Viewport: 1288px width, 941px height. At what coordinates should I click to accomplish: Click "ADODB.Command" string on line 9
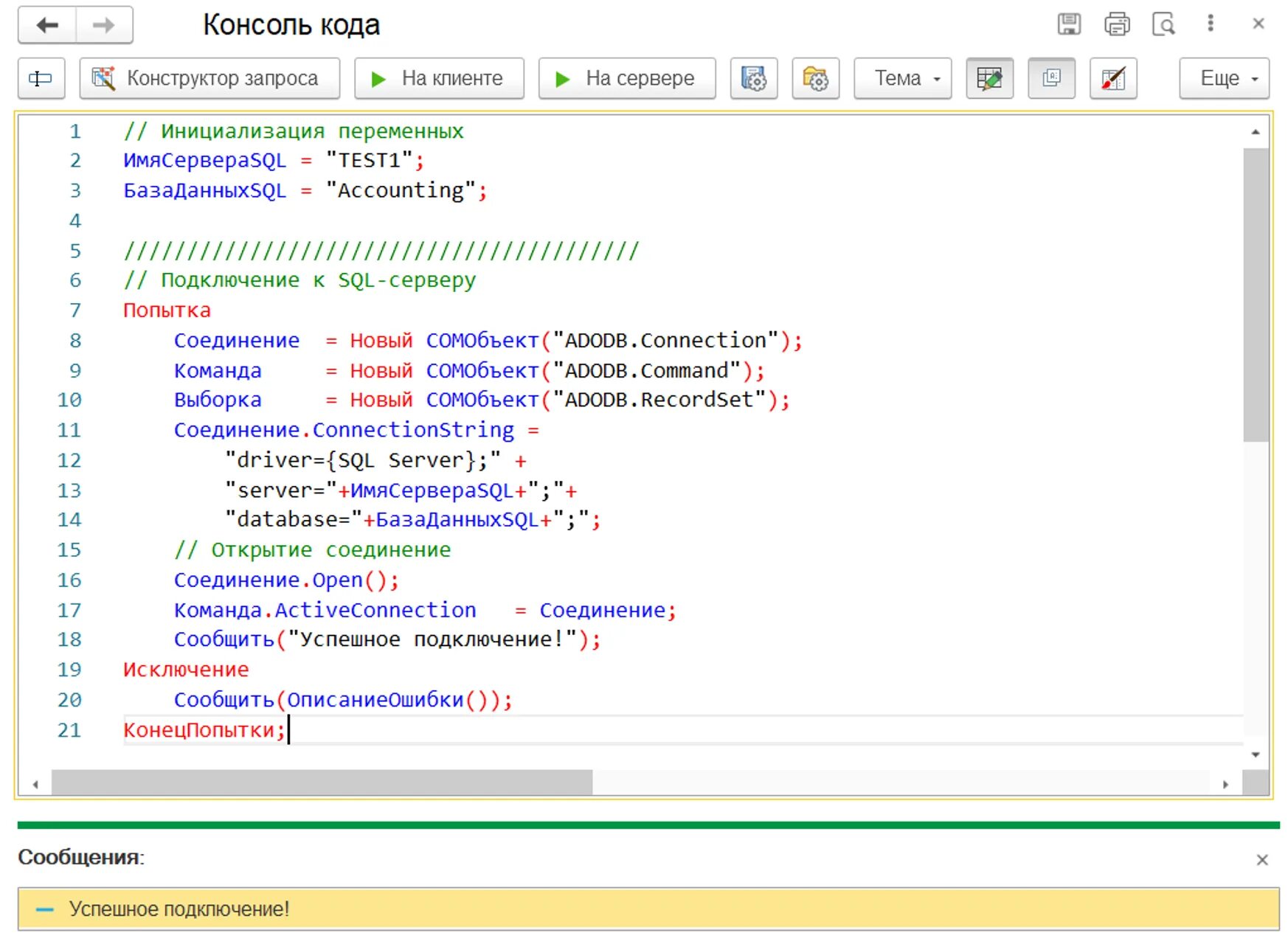[x=647, y=370]
